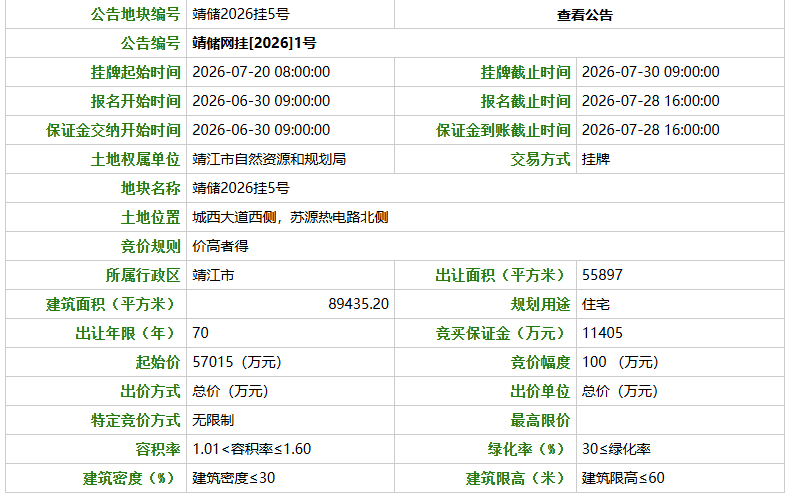Select parcel name value beside 地块名称

click(x=241, y=188)
